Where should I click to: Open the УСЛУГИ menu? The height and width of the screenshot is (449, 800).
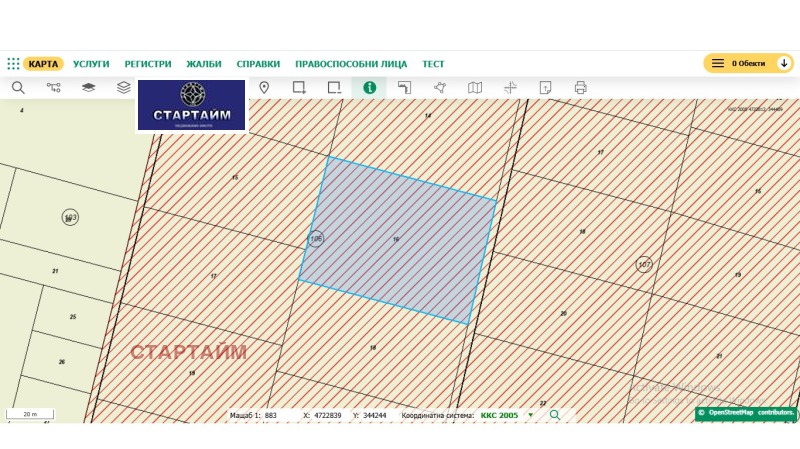coord(91,64)
